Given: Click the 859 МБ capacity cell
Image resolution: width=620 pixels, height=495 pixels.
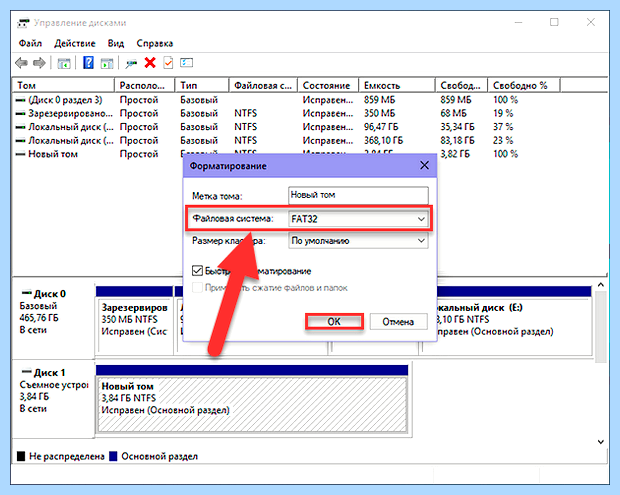Looking at the screenshot, I should click(380, 100).
